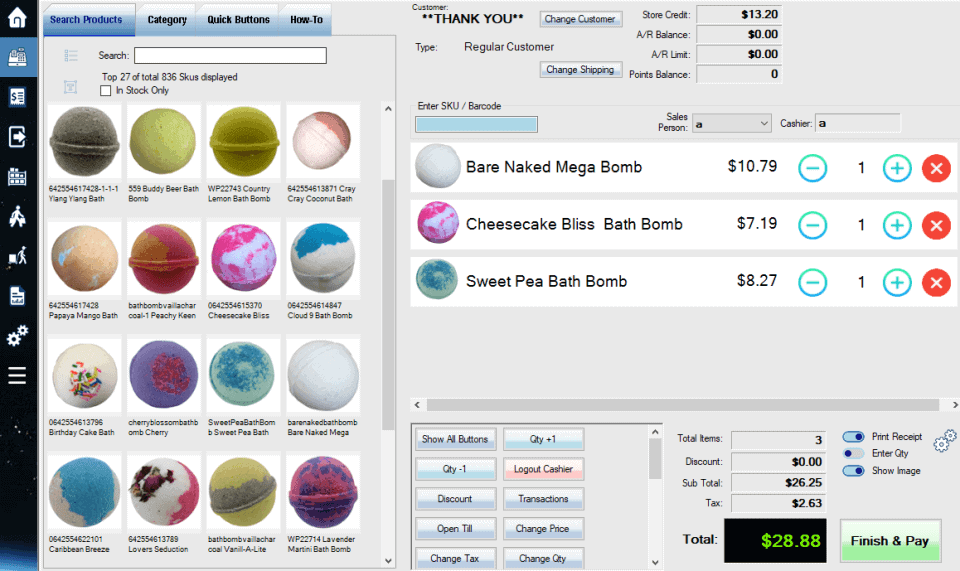Click the down arrow of the button panel scrollbar

tap(655, 562)
